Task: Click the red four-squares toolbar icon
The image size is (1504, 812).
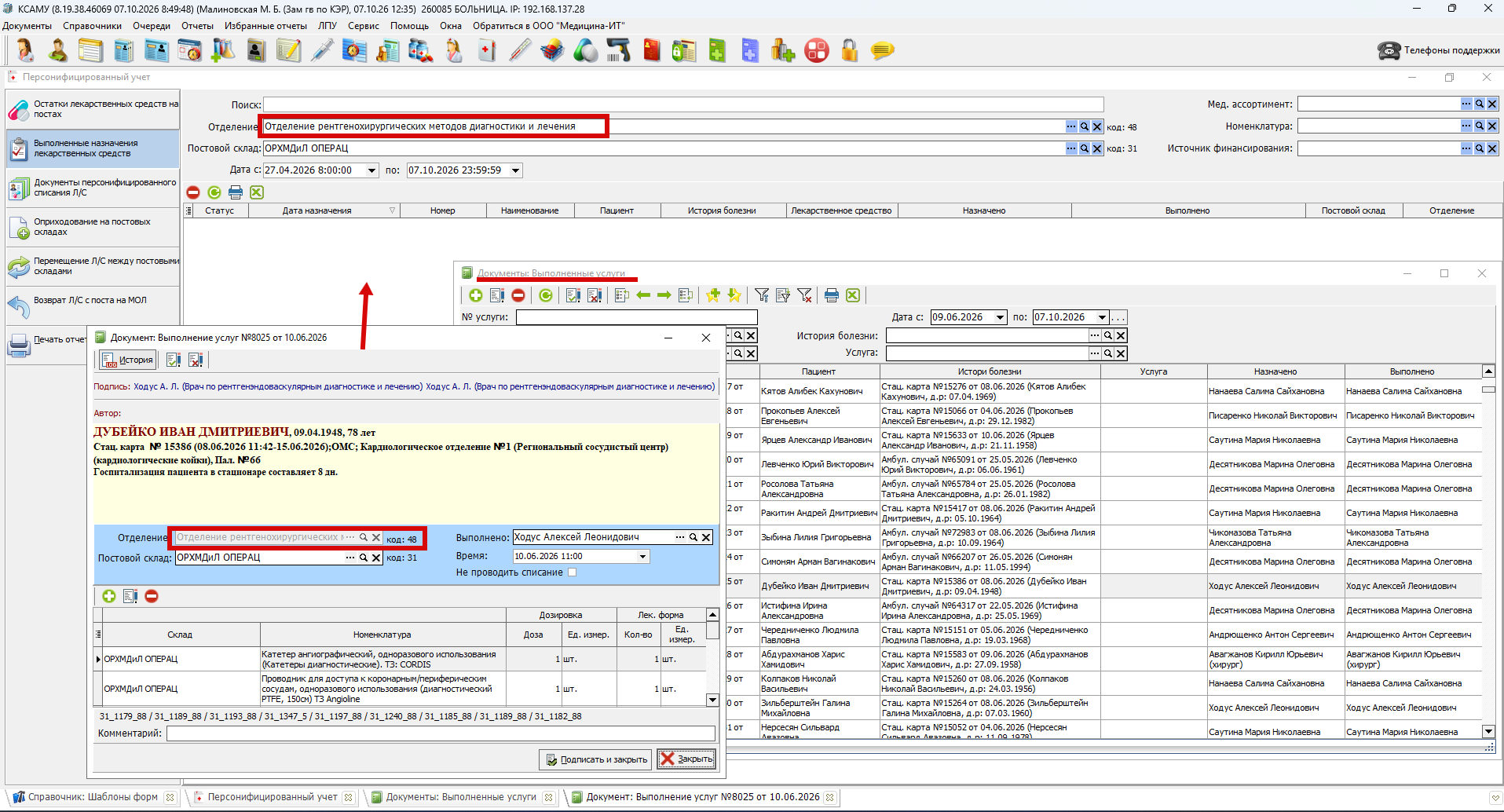Action: 817,51
